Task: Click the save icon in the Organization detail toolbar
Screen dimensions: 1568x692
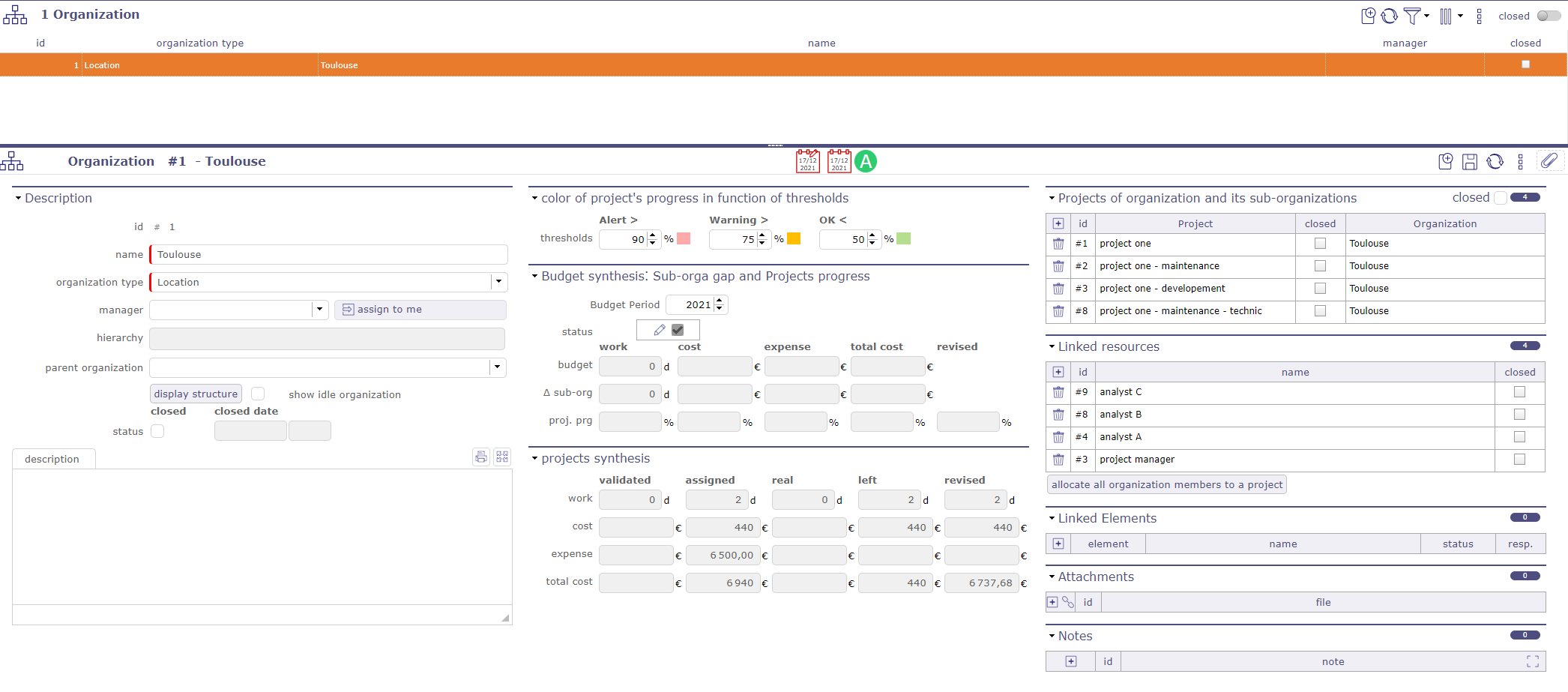Action: tap(1470, 161)
